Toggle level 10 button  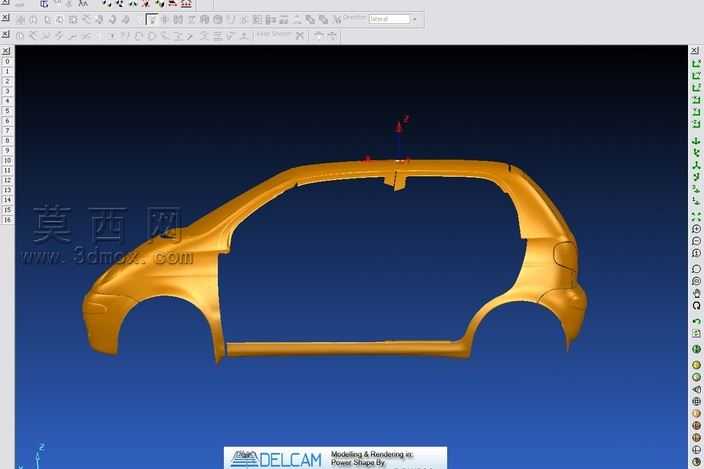coord(7,160)
